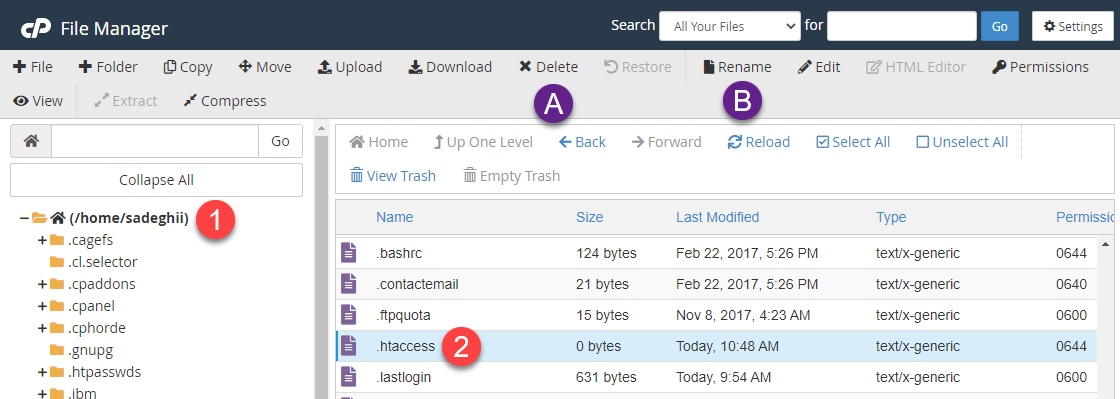Click the home icon beside path field
This screenshot has height=399, width=1120.
tap(31, 141)
